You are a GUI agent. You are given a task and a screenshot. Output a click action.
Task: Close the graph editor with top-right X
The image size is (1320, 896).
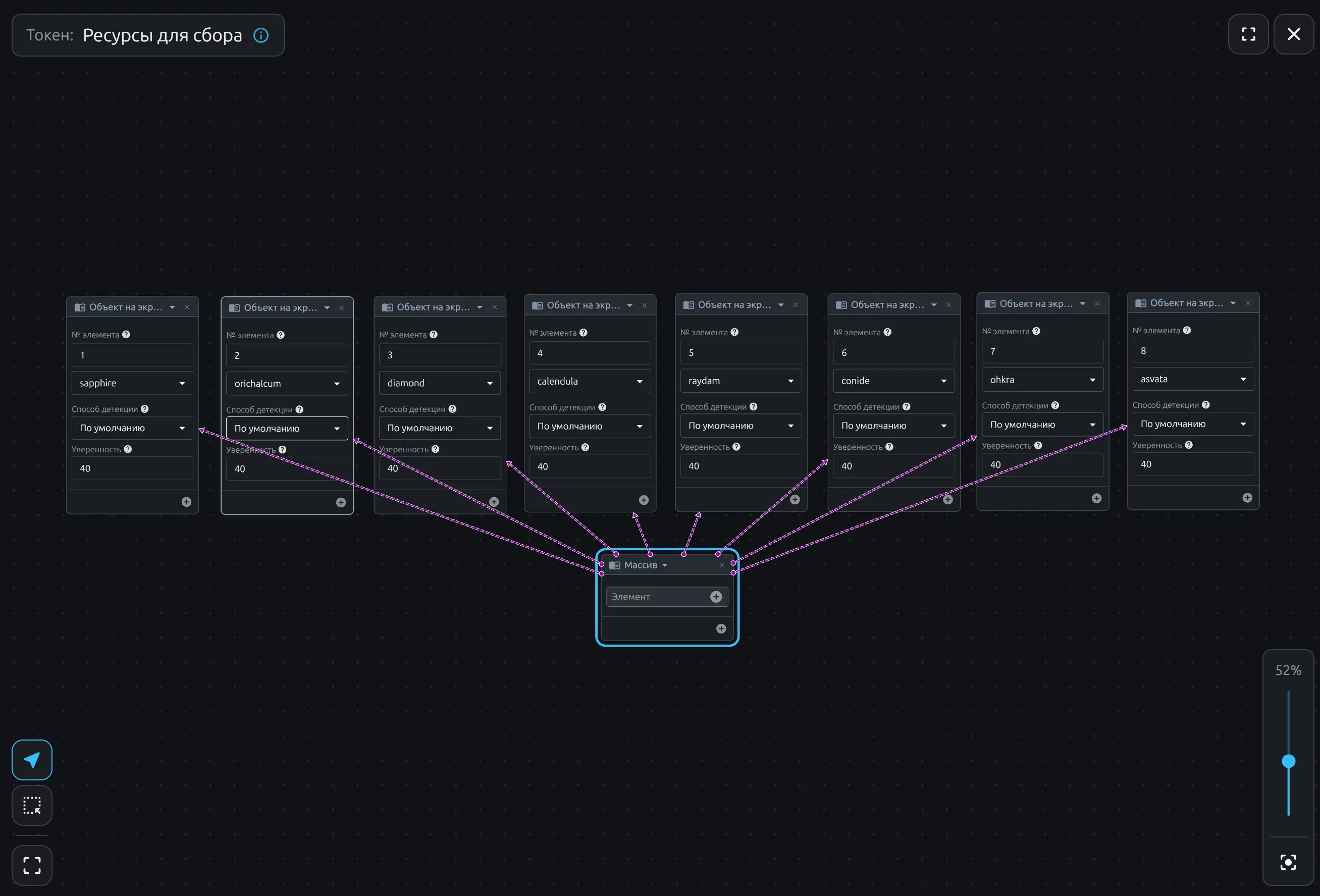point(1293,34)
